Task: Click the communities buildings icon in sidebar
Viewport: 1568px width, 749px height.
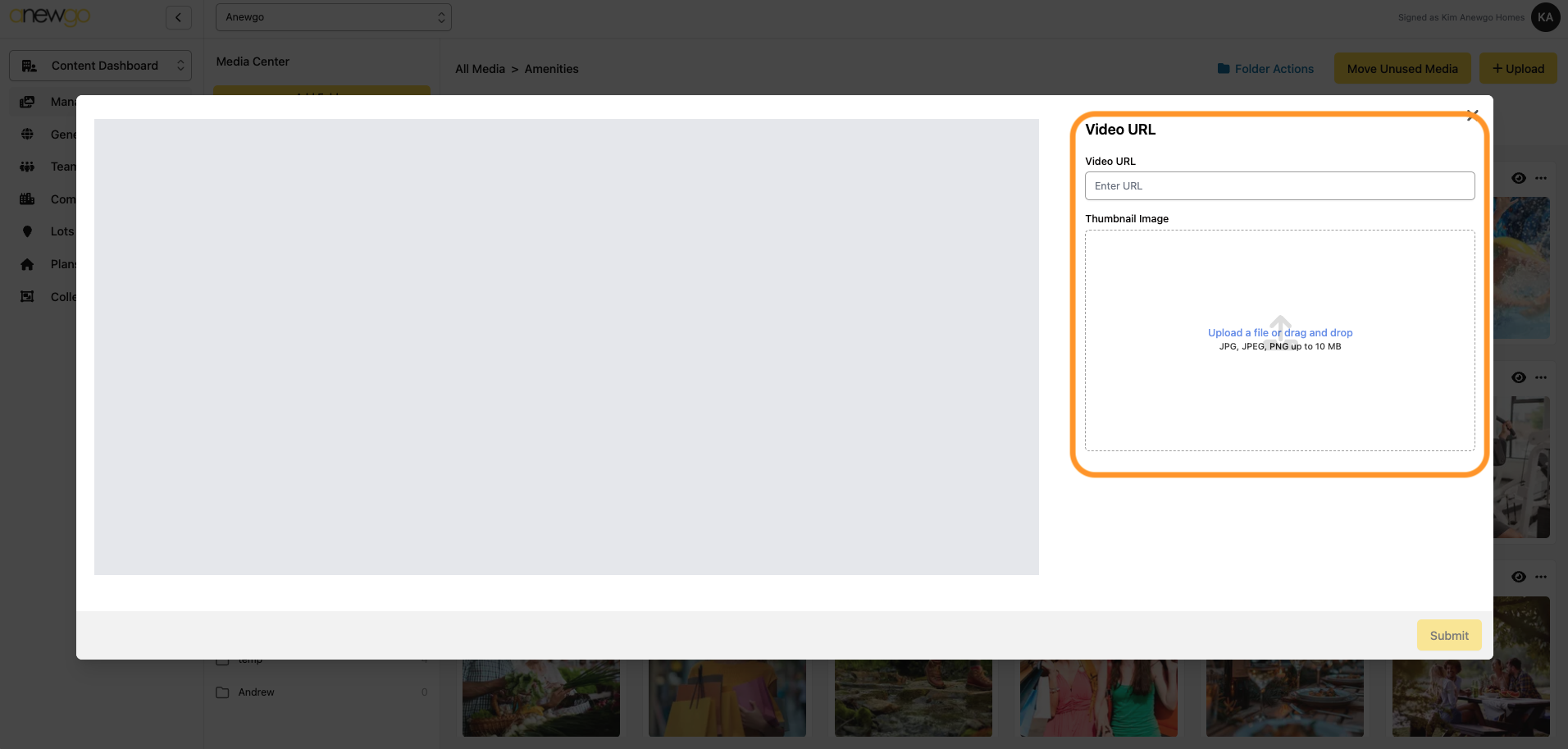Action: coord(27,199)
